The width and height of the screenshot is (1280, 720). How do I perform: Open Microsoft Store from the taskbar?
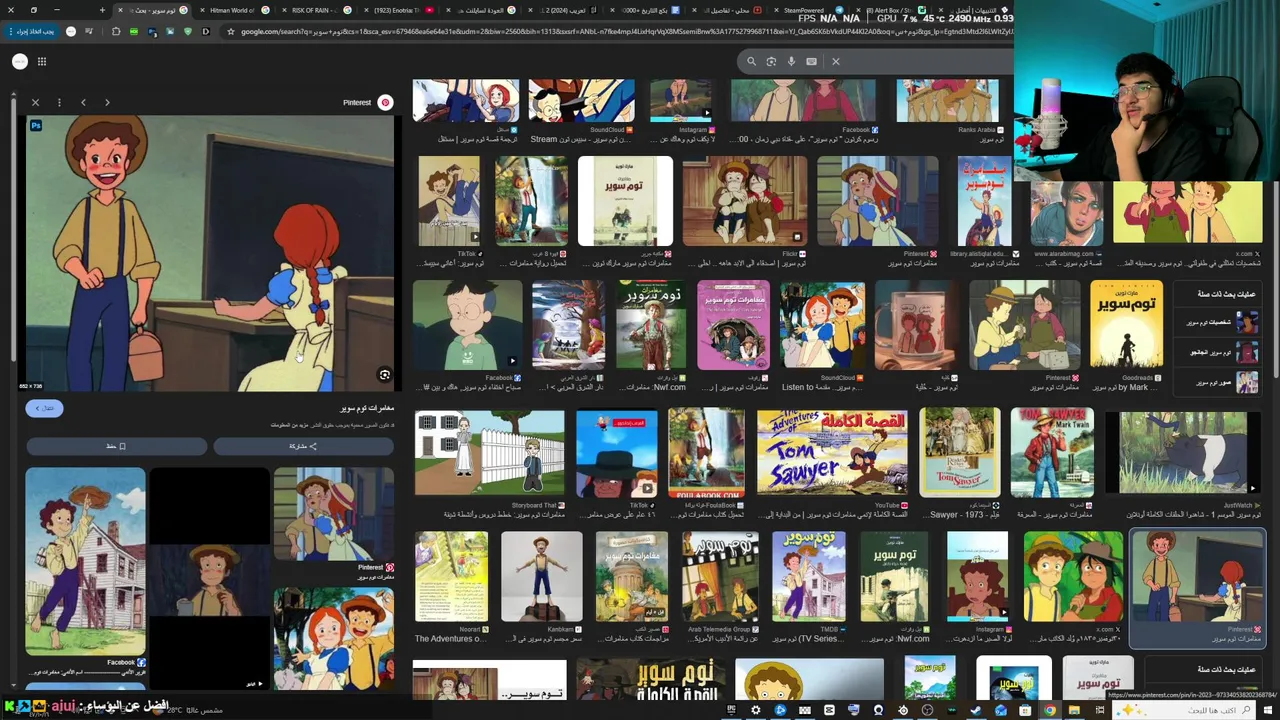[1025, 710]
